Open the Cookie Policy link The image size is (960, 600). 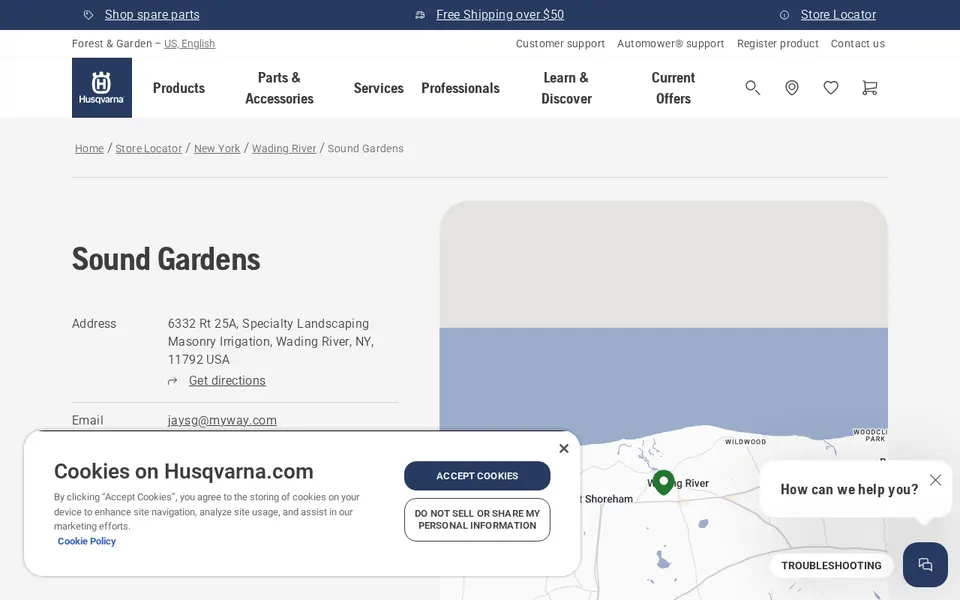pyautogui.click(x=86, y=541)
